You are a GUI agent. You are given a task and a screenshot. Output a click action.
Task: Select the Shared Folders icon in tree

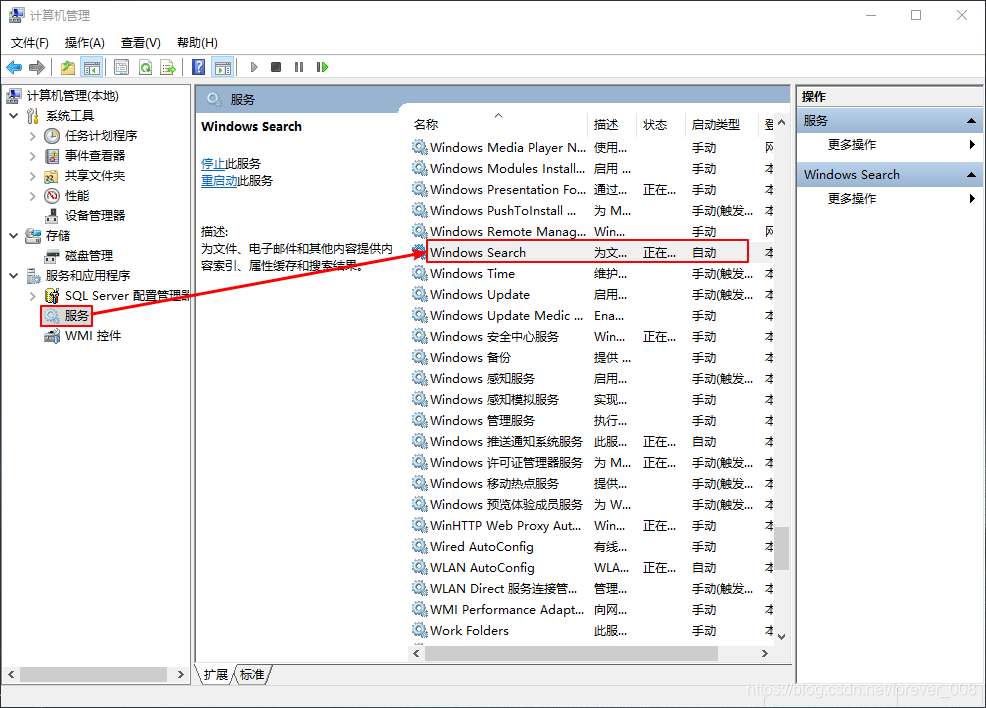click(52, 176)
